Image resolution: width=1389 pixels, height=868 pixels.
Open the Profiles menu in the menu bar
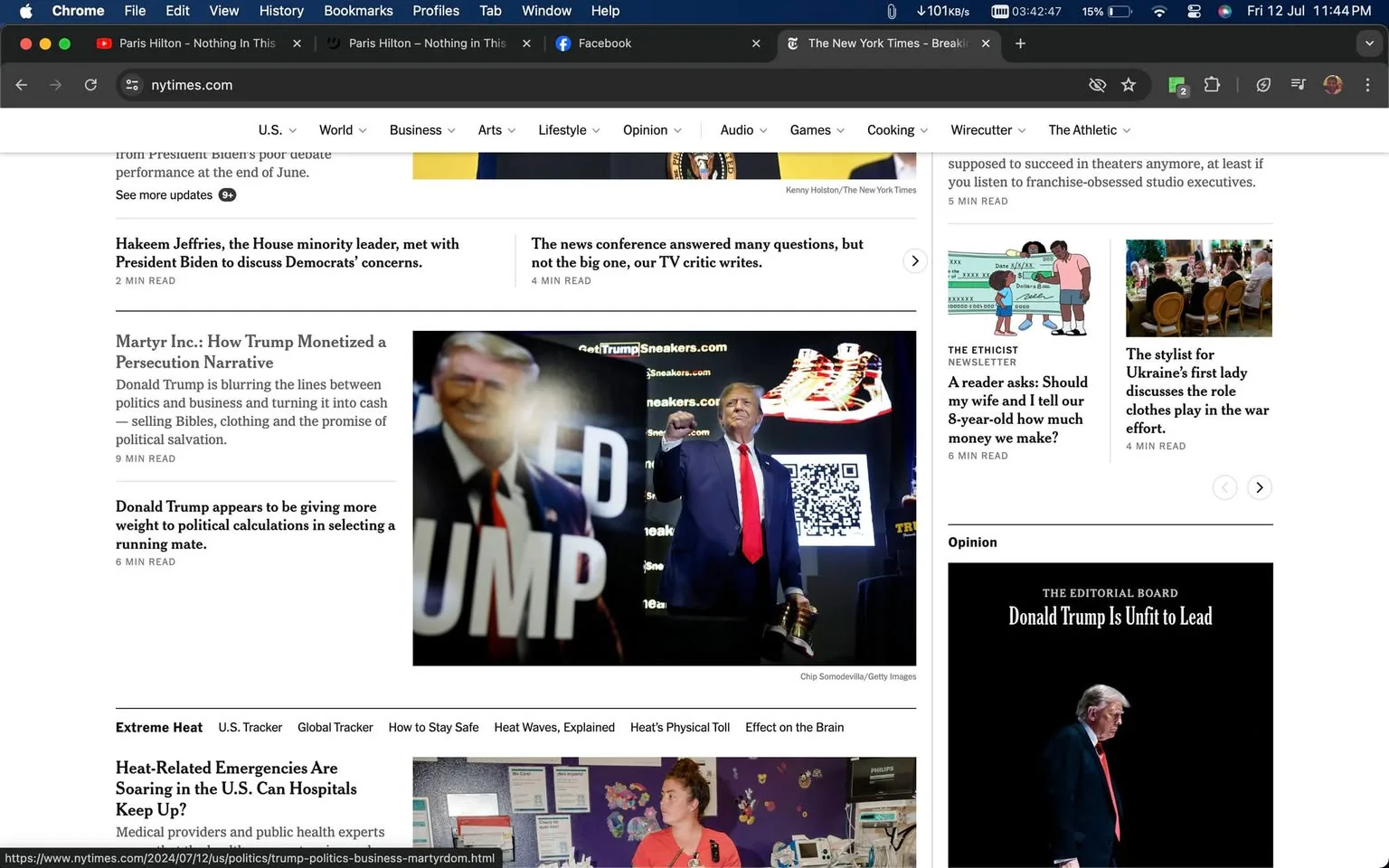tap(436, 11)
